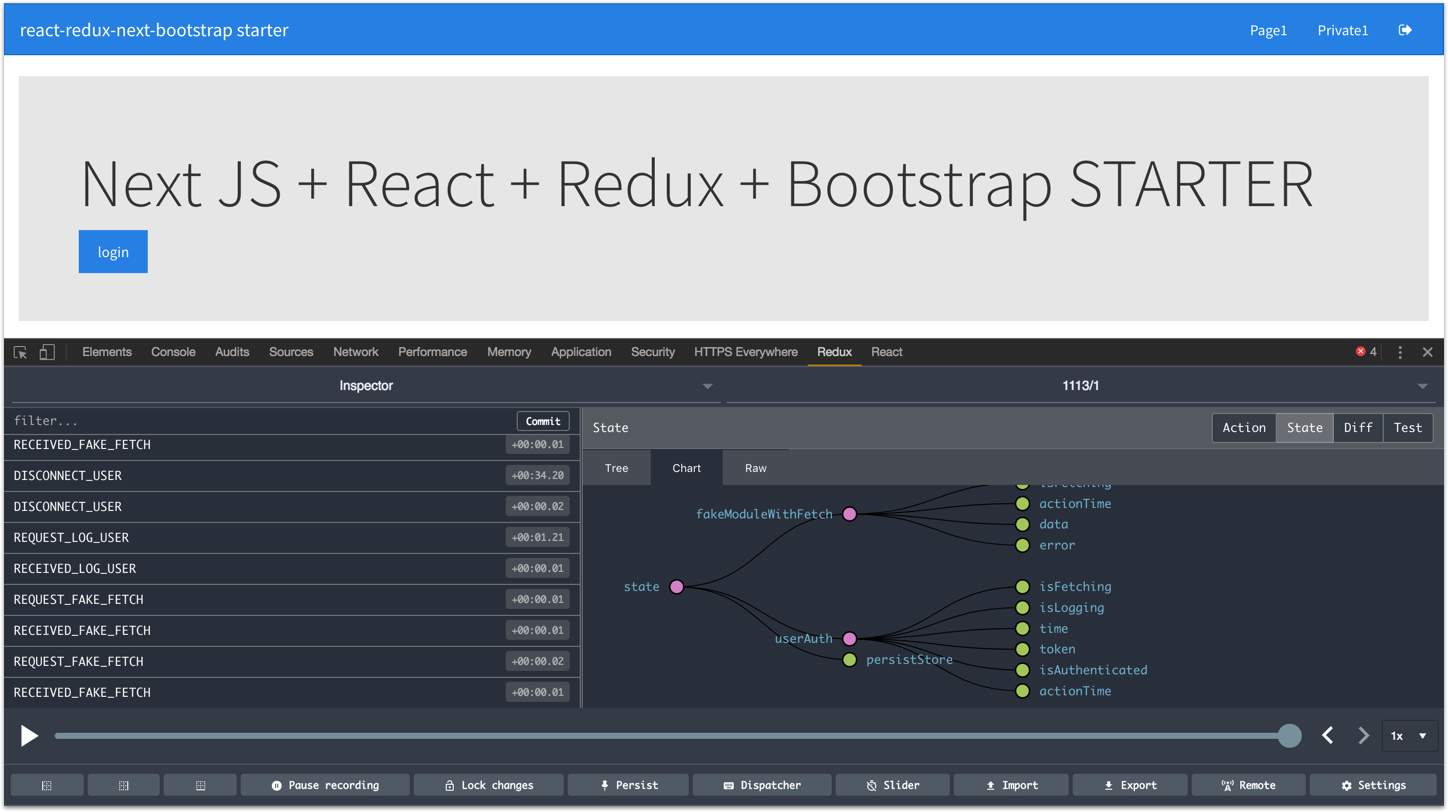Open the Console DevTools tab
Screen dimensions: 1448x812
(x=173, y=352)
